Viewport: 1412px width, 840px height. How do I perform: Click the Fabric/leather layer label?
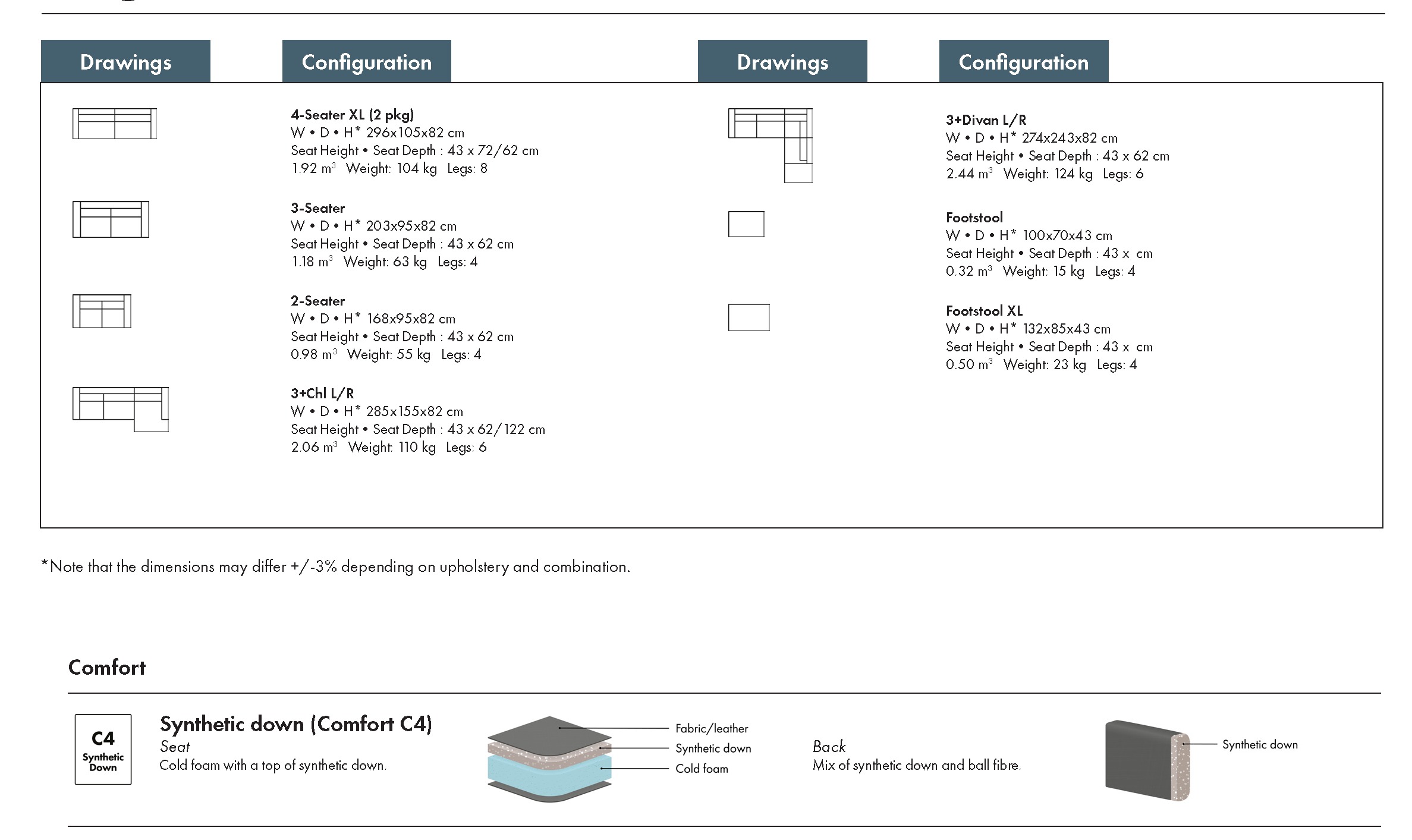[711, 728]
